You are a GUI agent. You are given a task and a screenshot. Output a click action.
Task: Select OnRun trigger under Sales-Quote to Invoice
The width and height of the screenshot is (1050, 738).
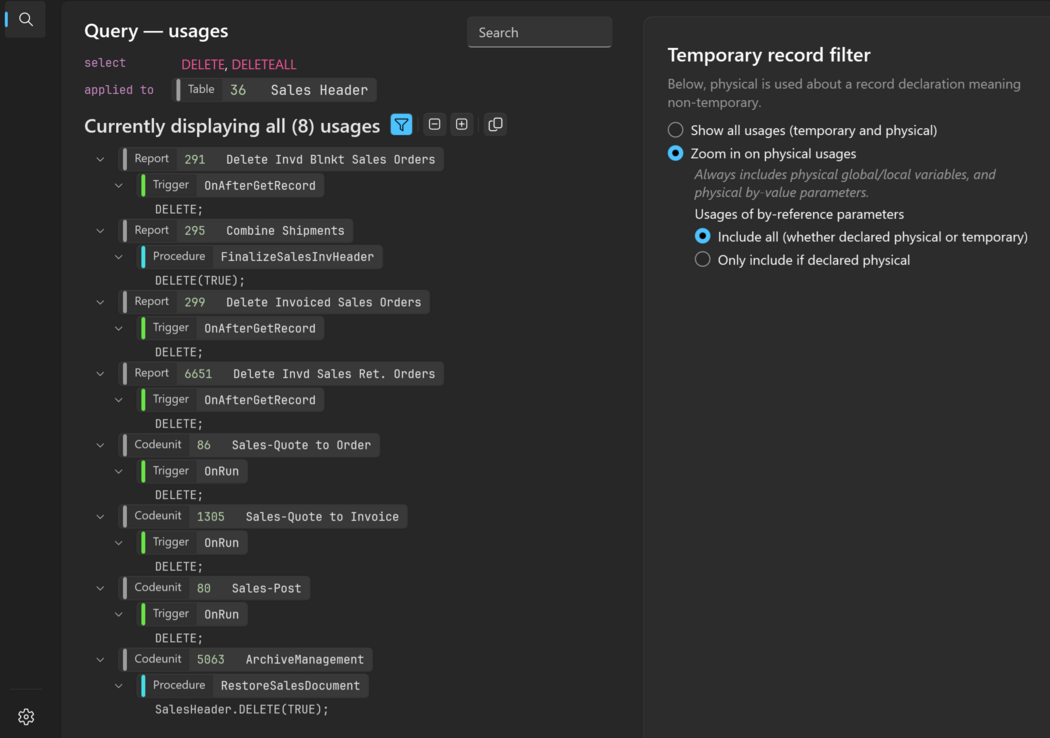tap(192, 542)
